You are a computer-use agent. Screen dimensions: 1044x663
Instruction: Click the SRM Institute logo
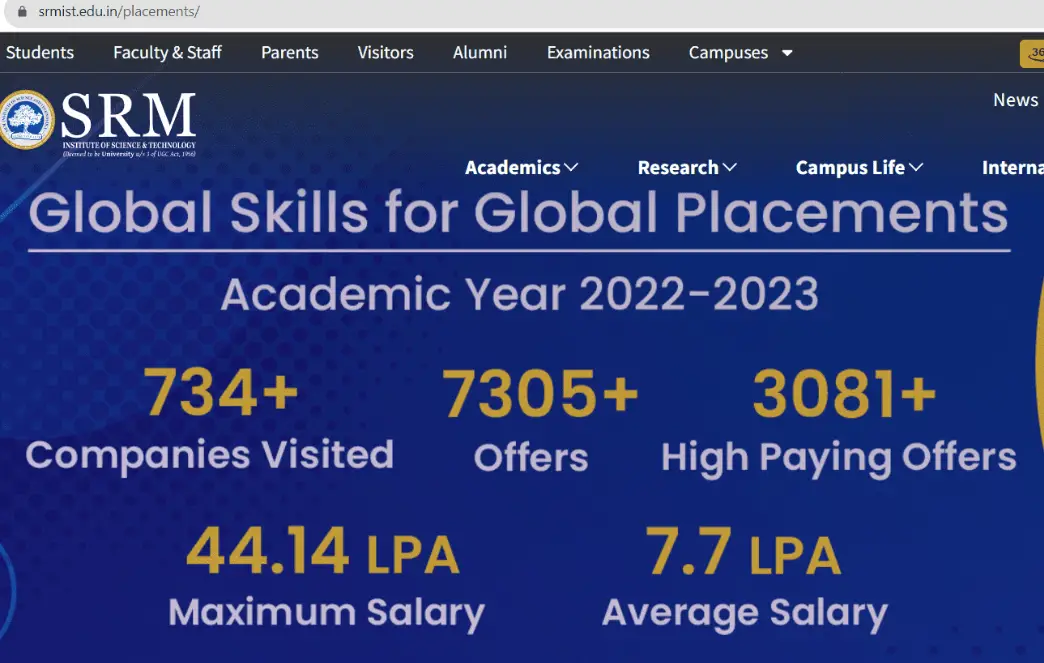(x=98, y=124)
